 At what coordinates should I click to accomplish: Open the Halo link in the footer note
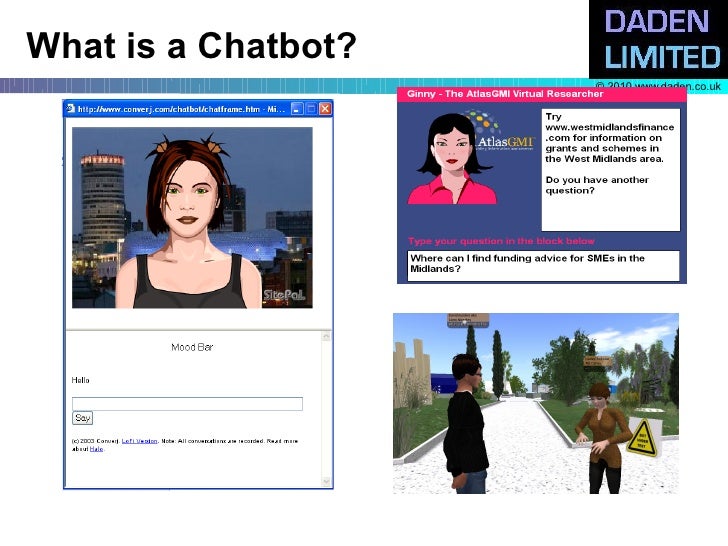click(x=96, y=449)
